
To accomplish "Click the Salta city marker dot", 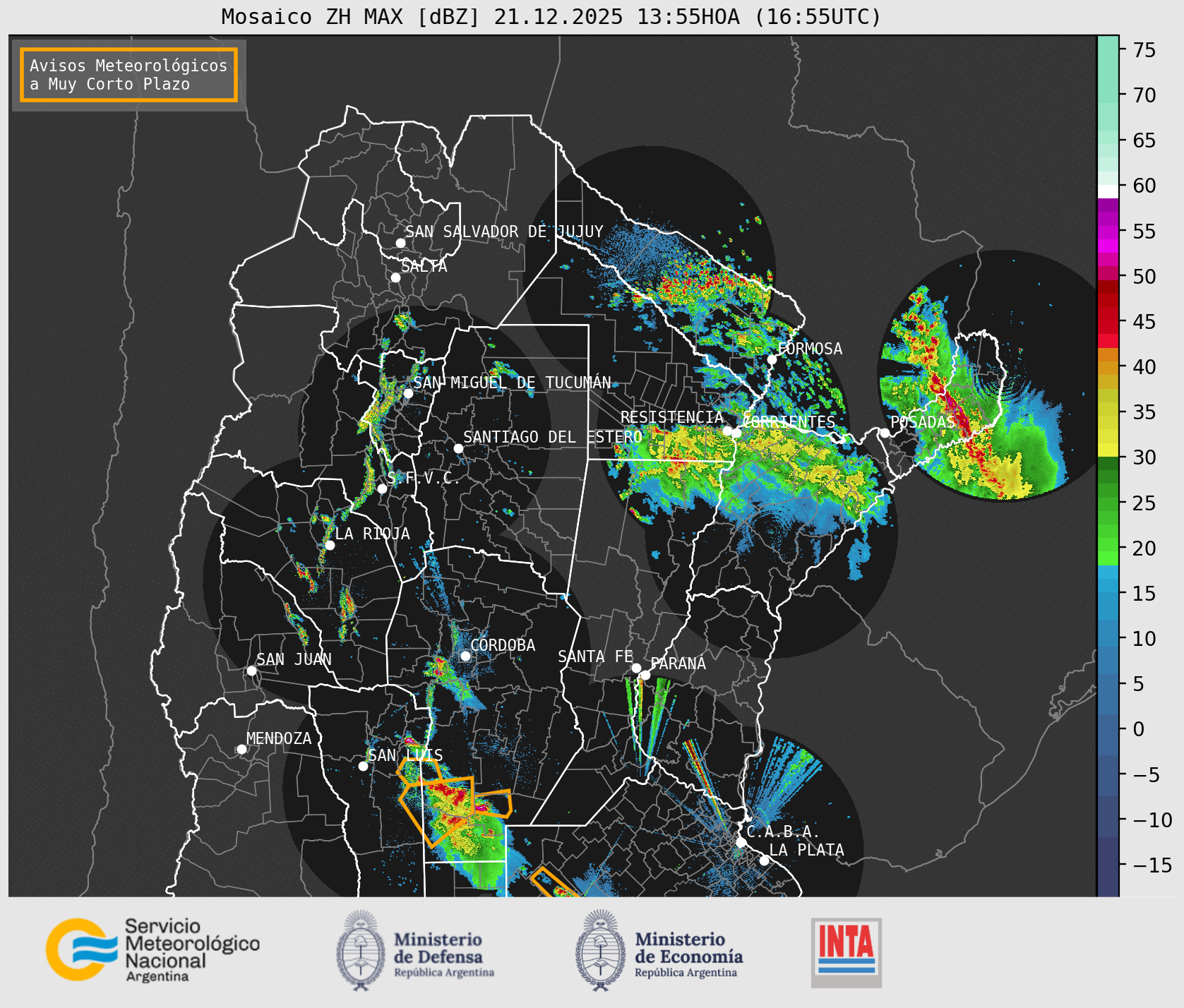I will pyautogui.click(x=395, y=277).
